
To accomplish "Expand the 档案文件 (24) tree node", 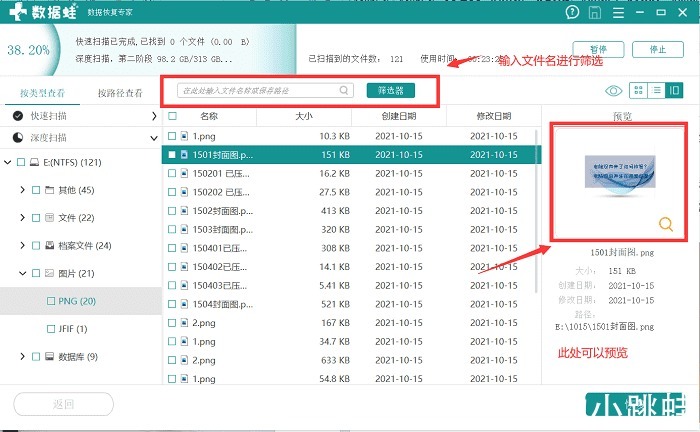I will (22, 245).
